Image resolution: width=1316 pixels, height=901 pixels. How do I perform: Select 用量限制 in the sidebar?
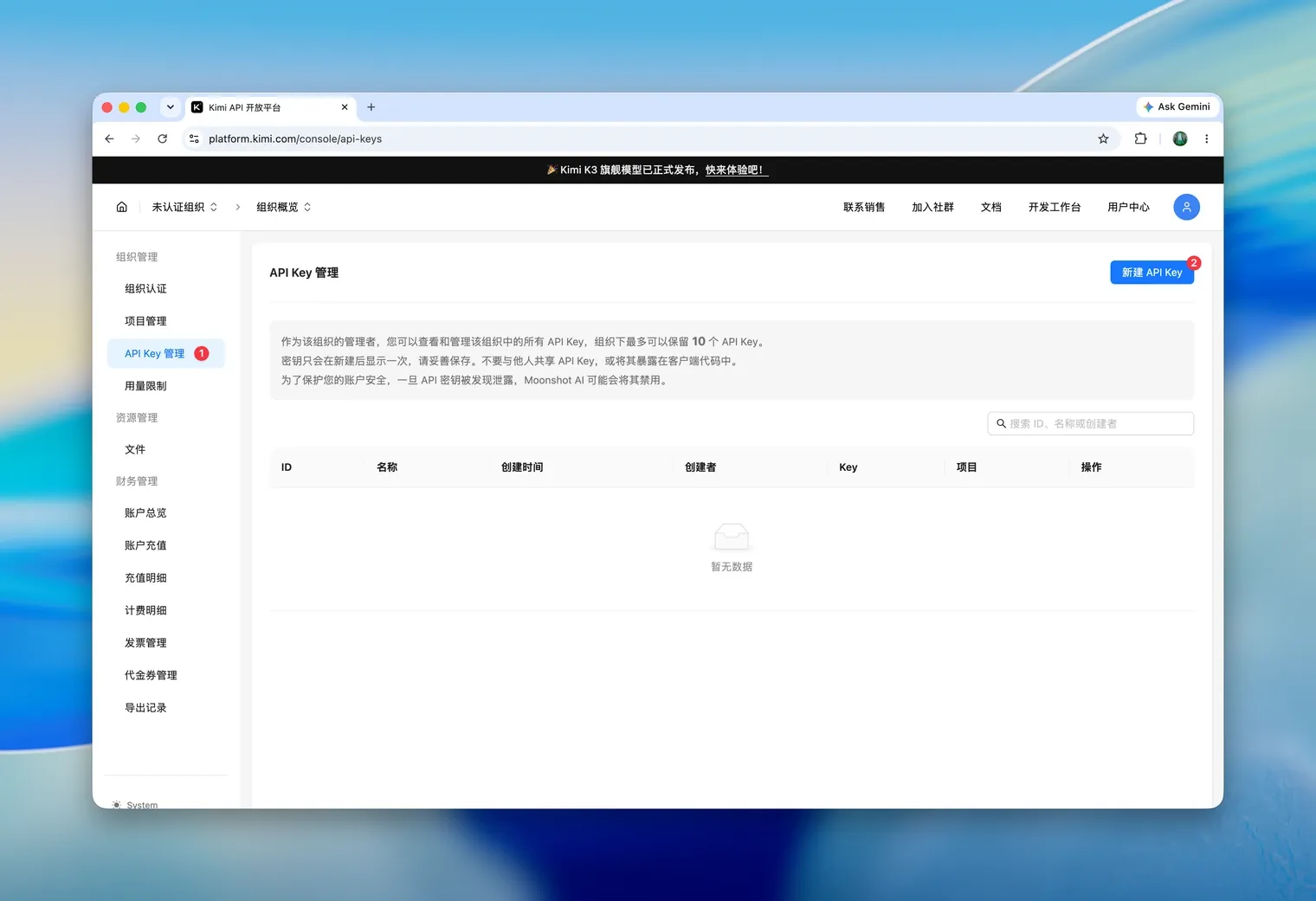tap(166, 386)
